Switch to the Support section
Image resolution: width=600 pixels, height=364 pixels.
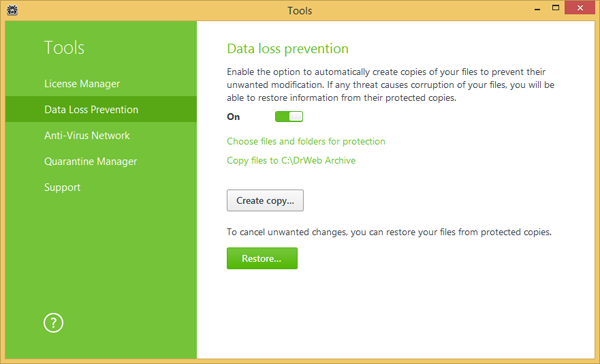click(x=62, y=187)
